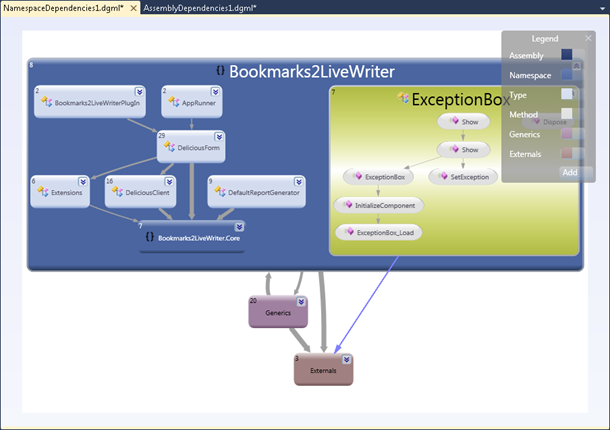610x430 pixels.
Task: Click the Dispose method icon
Action: [x=535, y=122]
